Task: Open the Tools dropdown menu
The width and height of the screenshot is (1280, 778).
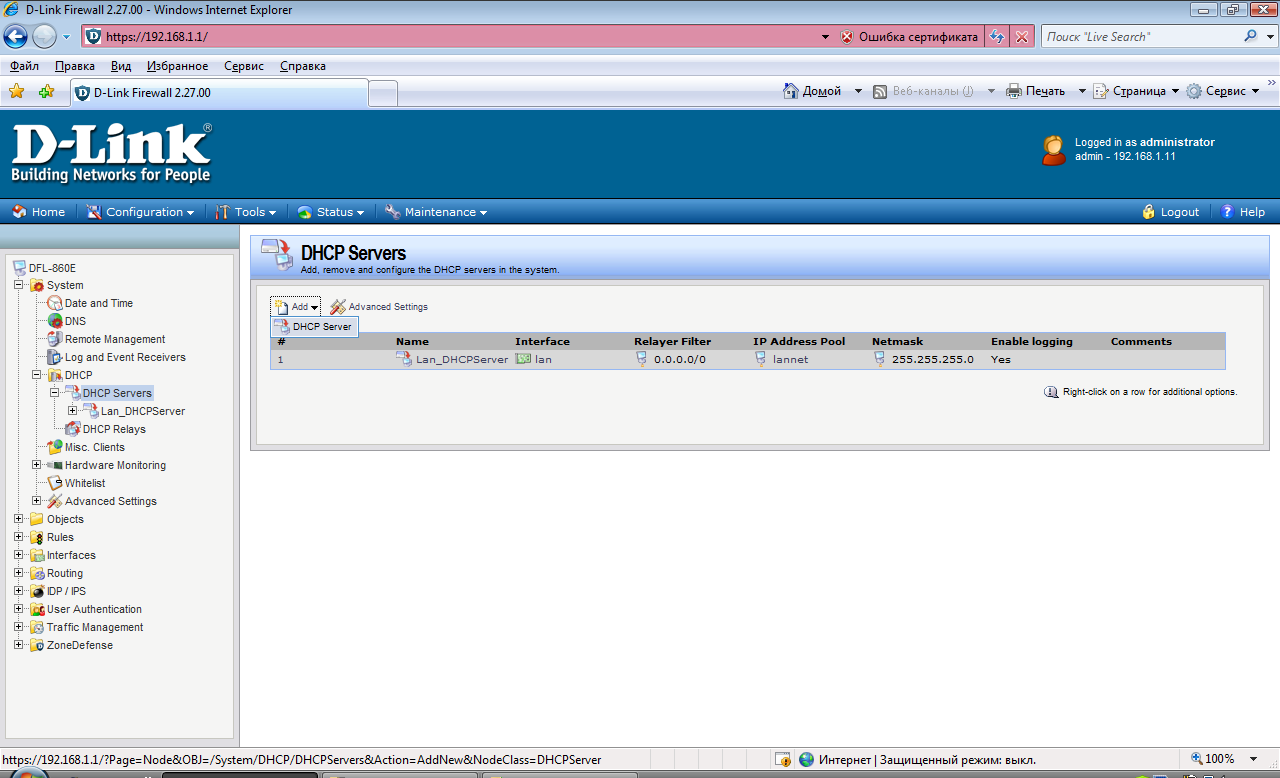Action: pyautogui.click(x=246, y=212)
